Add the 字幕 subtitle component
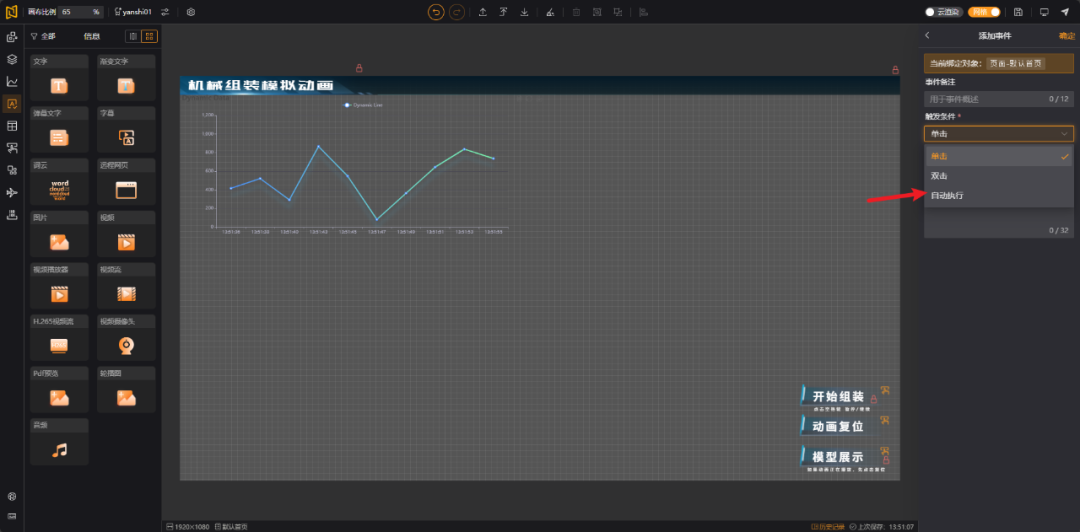The height and width of the screenshot is (532, 1080). 126,130
